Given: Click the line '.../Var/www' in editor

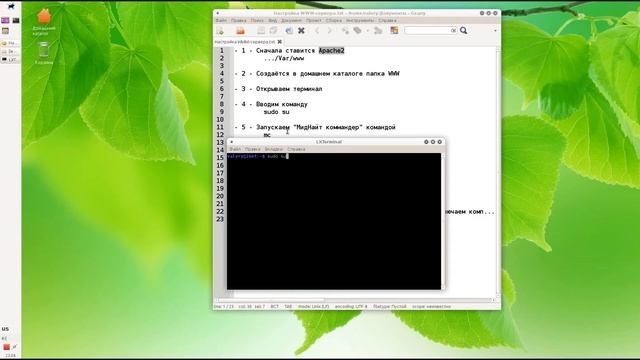Looking at the screenshot, I should coord(284,58).
